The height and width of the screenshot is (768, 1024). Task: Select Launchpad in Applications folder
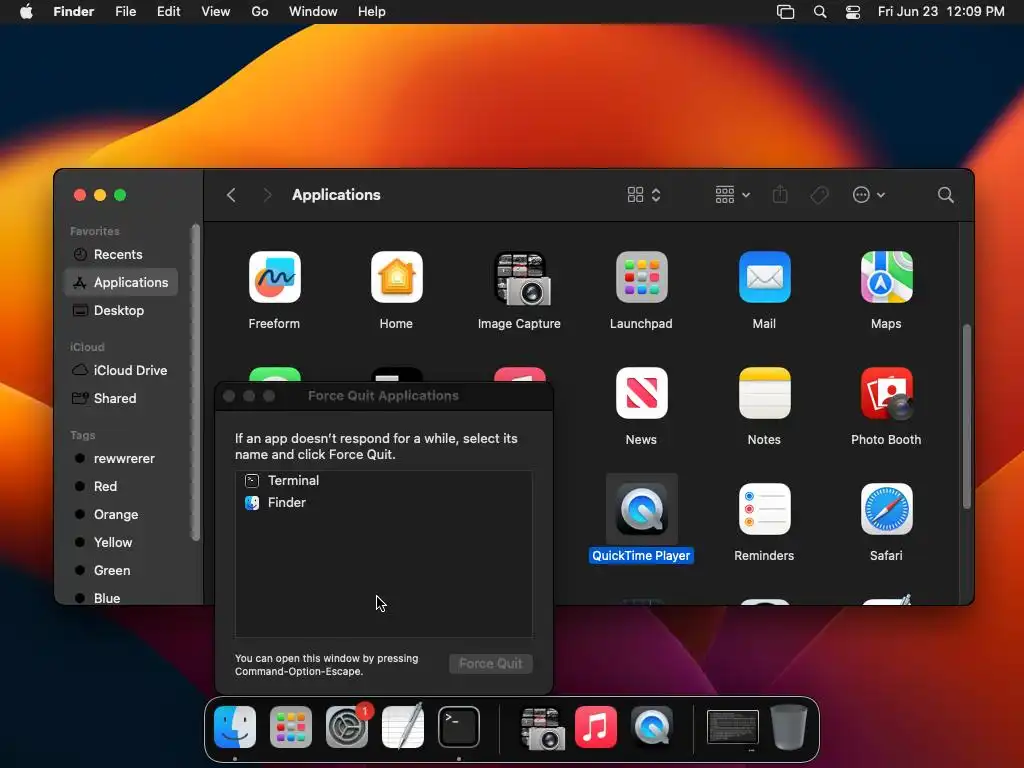point(641,278)
